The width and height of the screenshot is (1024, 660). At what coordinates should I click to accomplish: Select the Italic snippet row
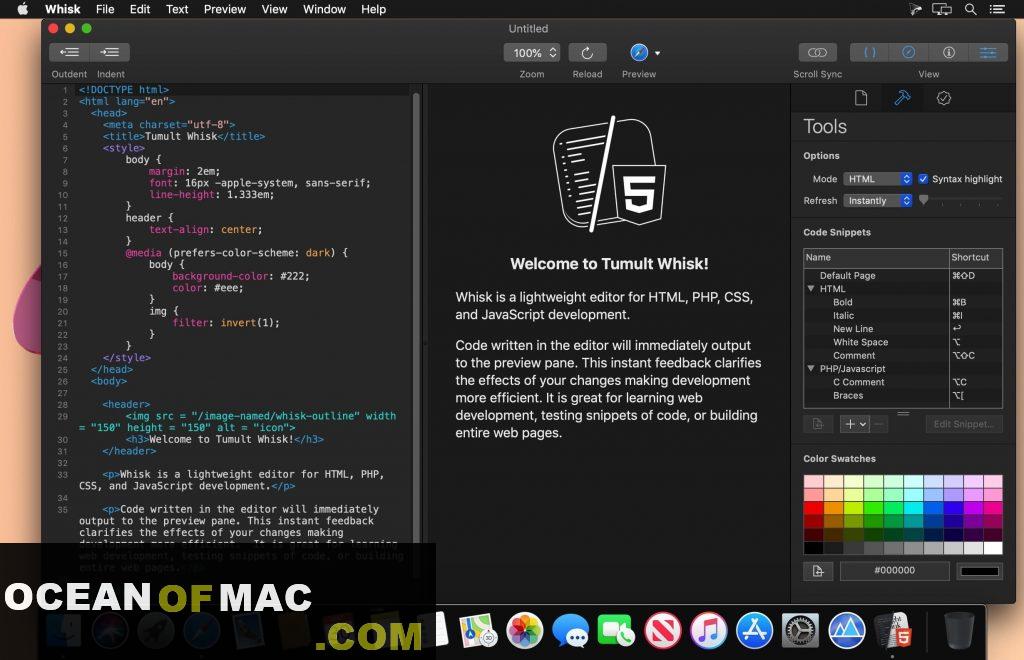pos(903,315)
